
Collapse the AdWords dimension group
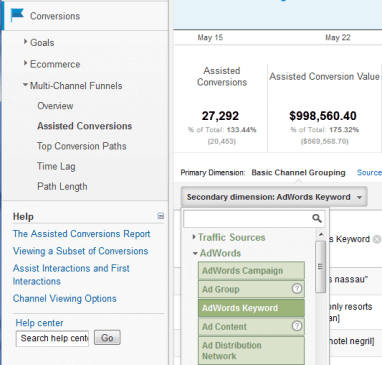coord(195,254)
